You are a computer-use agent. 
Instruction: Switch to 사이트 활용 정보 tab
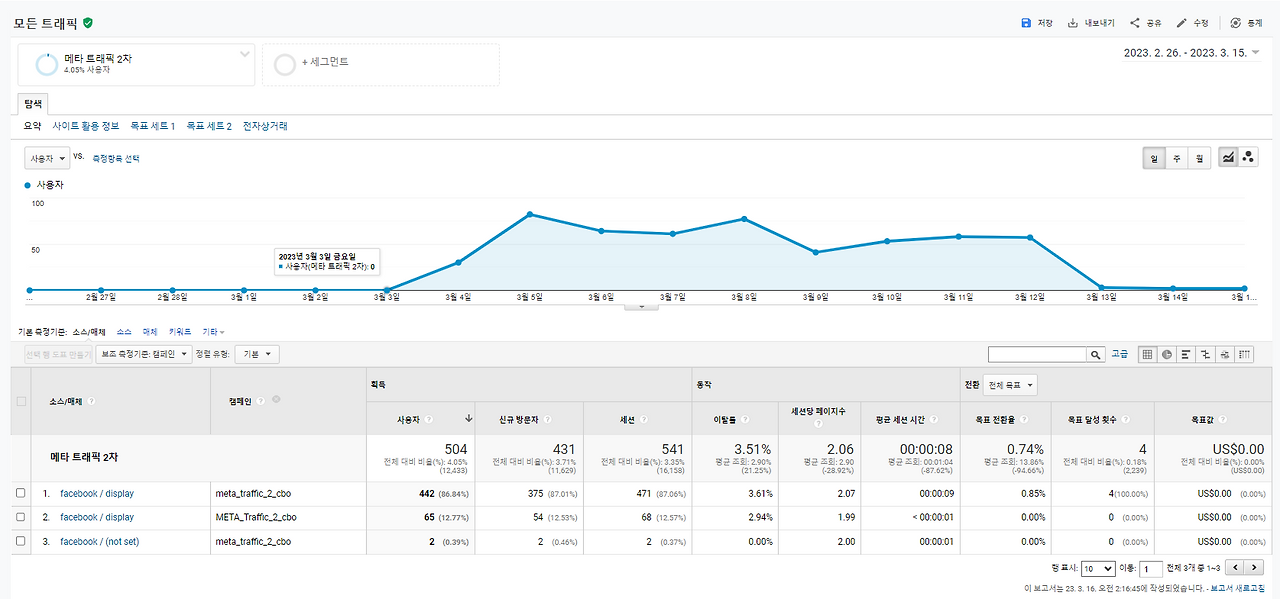(86, 126)
